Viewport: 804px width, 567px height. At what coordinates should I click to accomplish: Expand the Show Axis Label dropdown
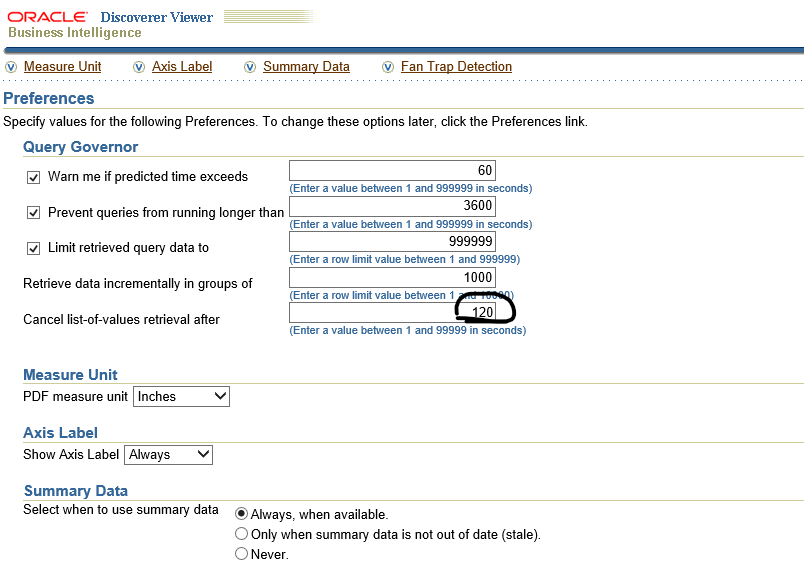tap(169, 455)
